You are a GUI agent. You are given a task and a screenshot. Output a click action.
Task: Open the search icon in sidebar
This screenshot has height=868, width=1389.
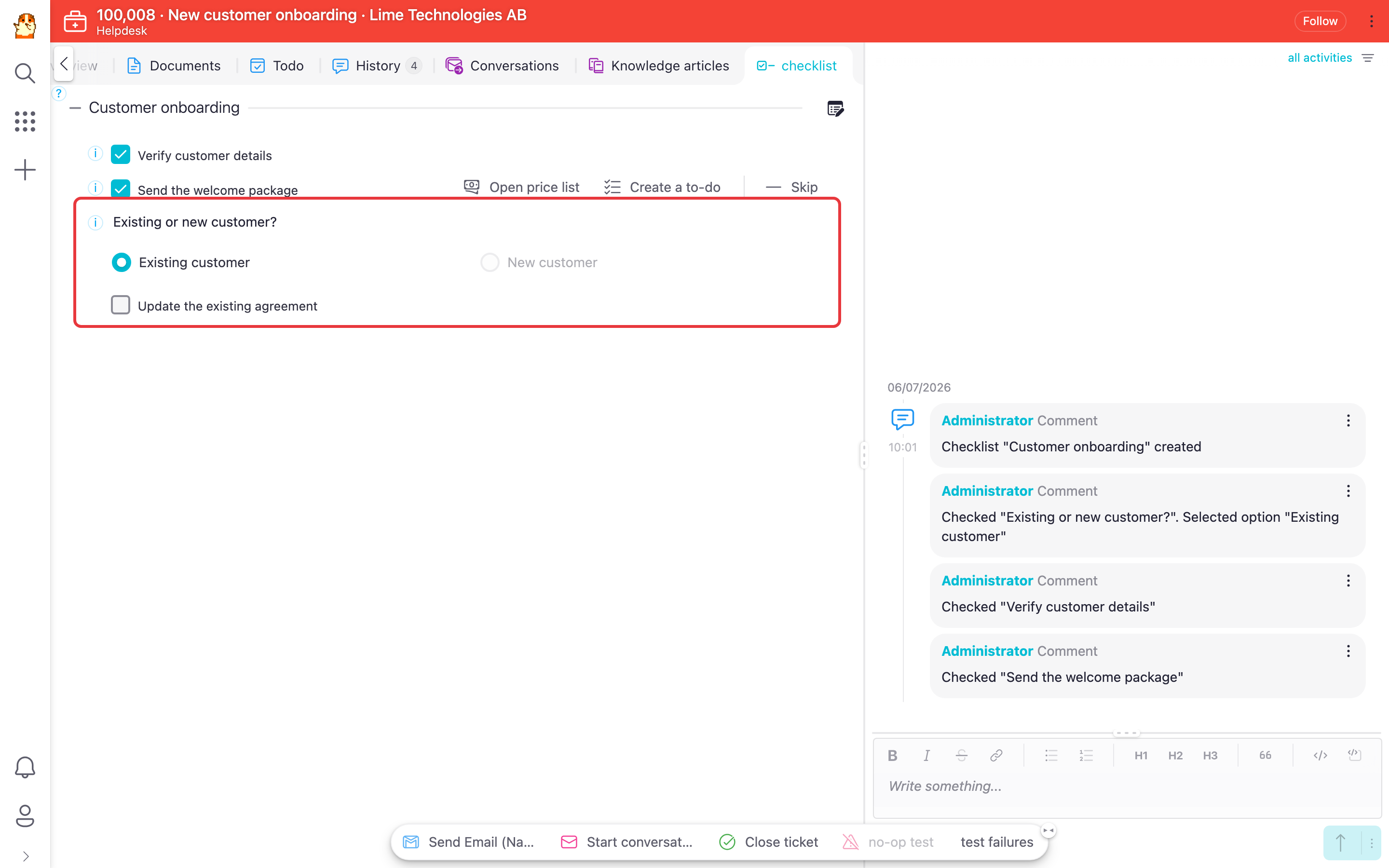click(25, 73)
